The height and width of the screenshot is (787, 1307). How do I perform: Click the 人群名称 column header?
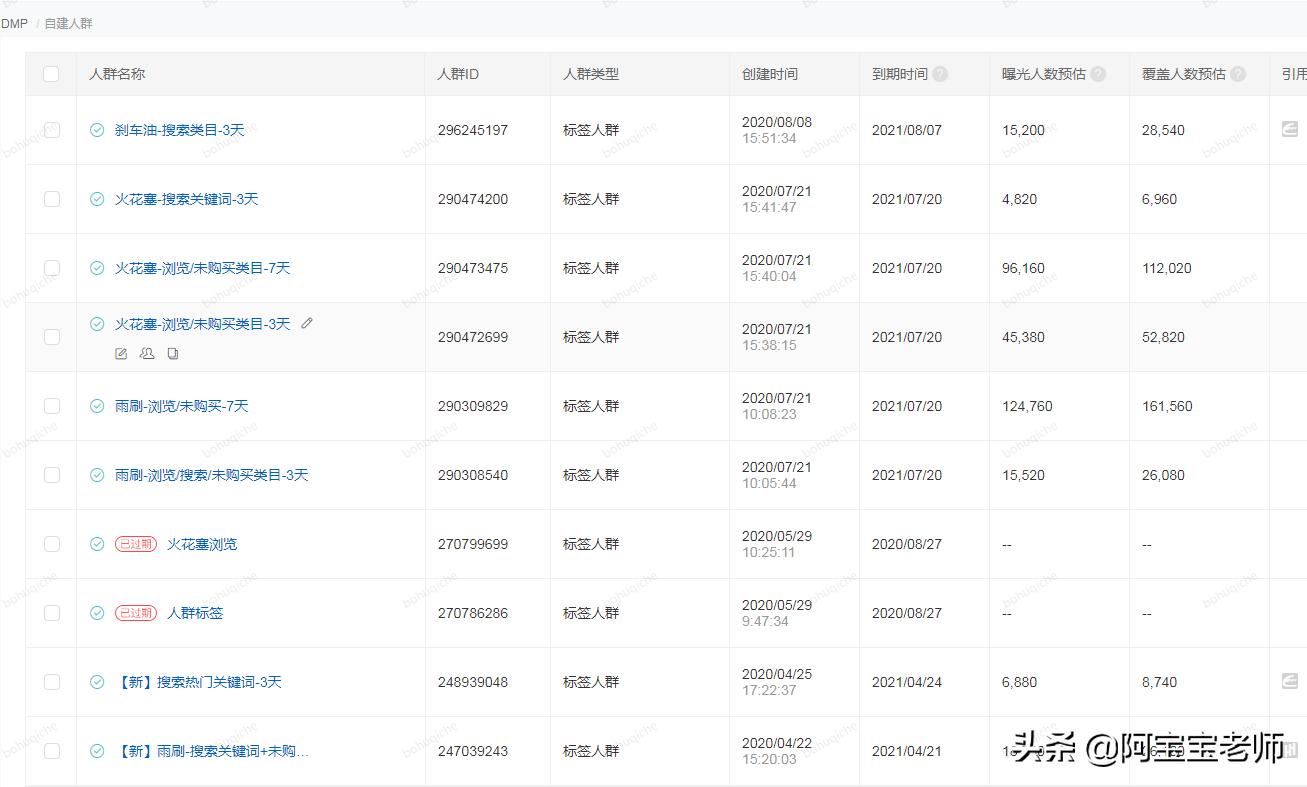(x=117, y=74)
